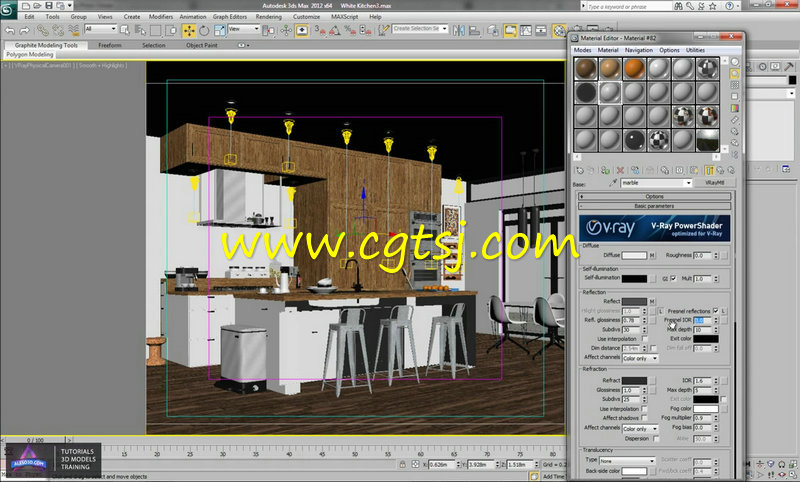Click the Get Material icon in Material Editor
Image resolution: width=800 pixels, height=482 pixels.
click(579, 170)
